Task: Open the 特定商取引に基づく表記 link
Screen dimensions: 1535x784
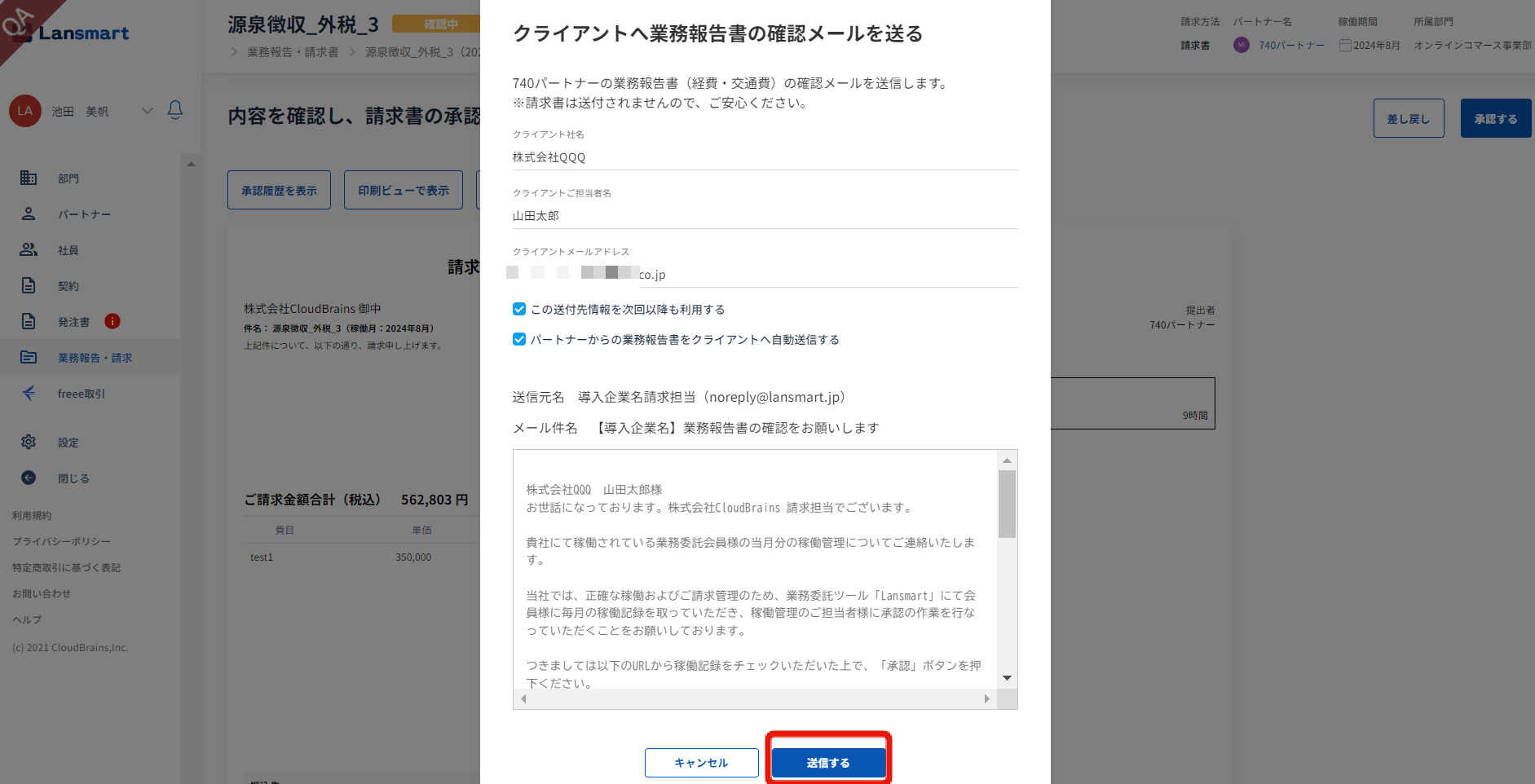Action: pos(66,568)
